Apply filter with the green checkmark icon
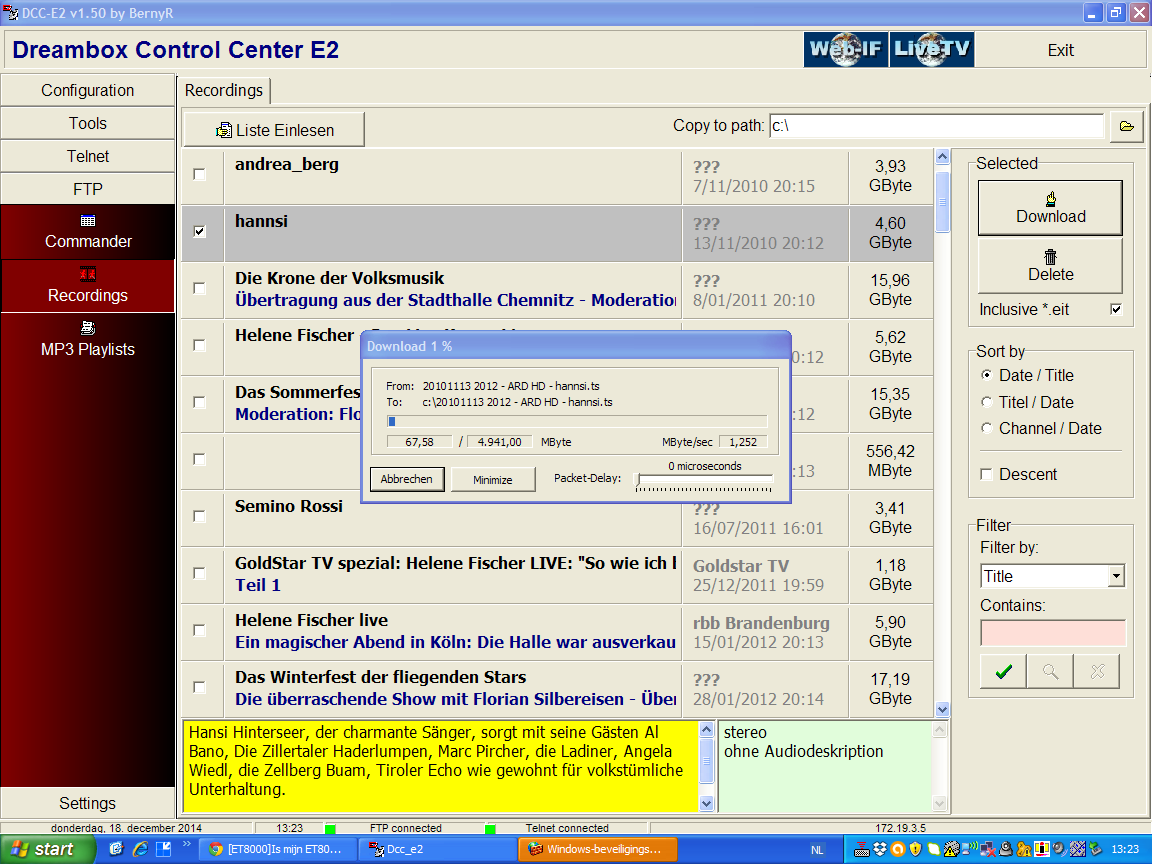 point(1003,672)
